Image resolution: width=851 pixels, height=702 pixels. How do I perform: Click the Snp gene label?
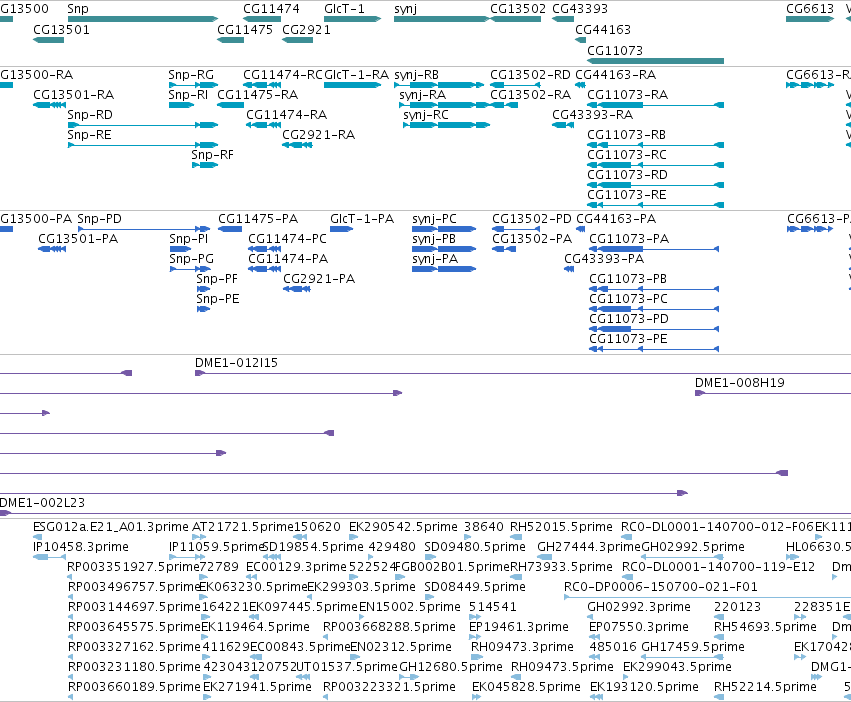coord(78,9)
